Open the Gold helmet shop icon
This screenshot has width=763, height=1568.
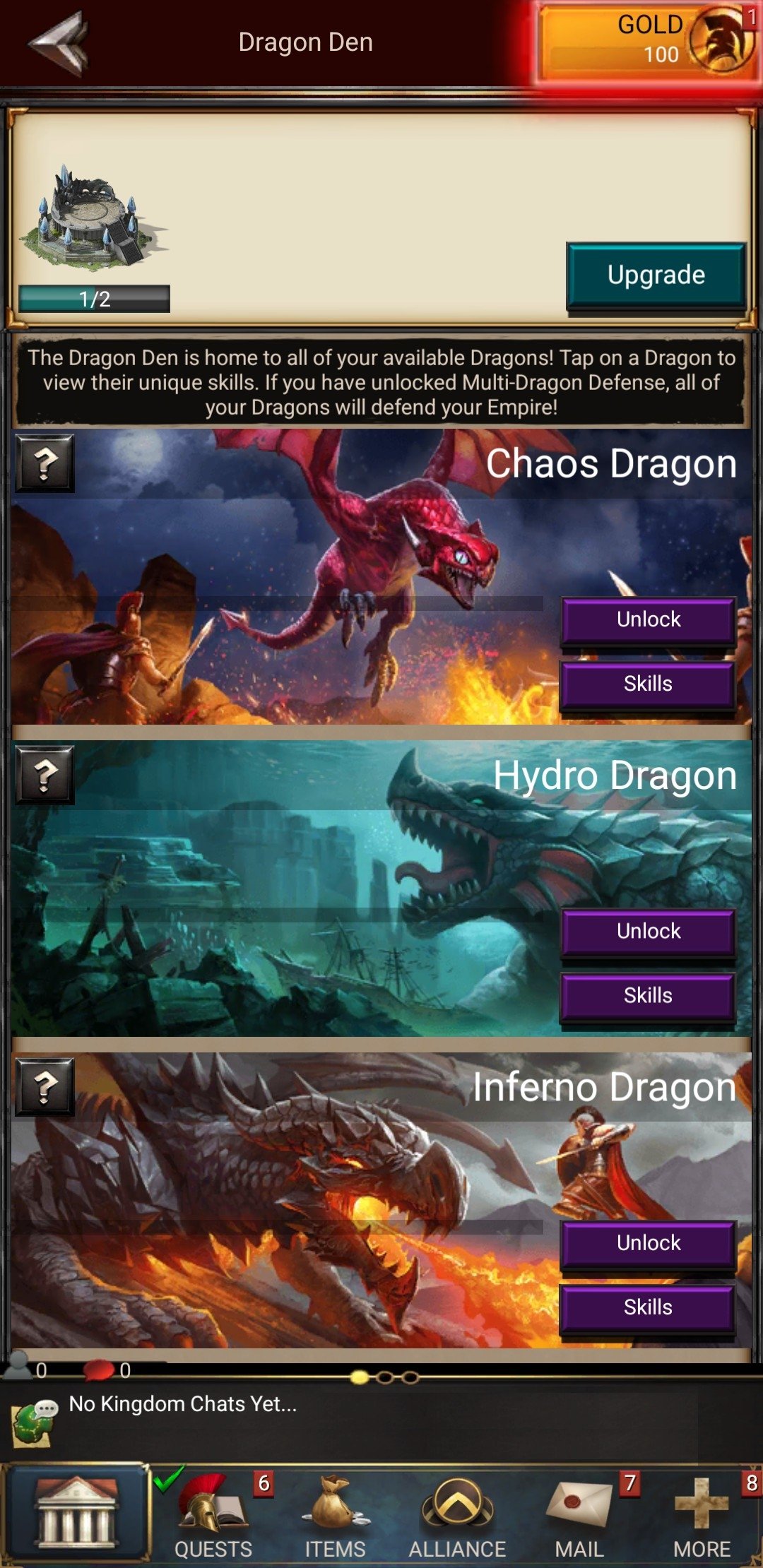(719, 40)
